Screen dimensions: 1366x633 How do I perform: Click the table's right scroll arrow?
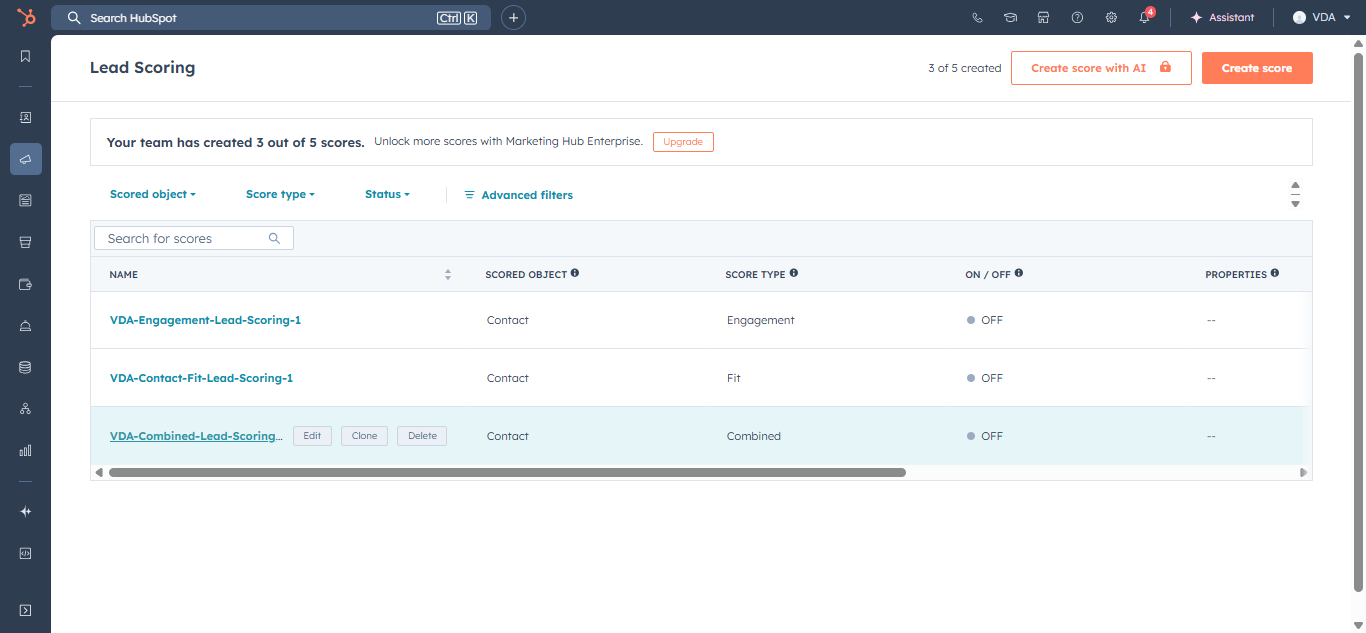point(1303,472)
